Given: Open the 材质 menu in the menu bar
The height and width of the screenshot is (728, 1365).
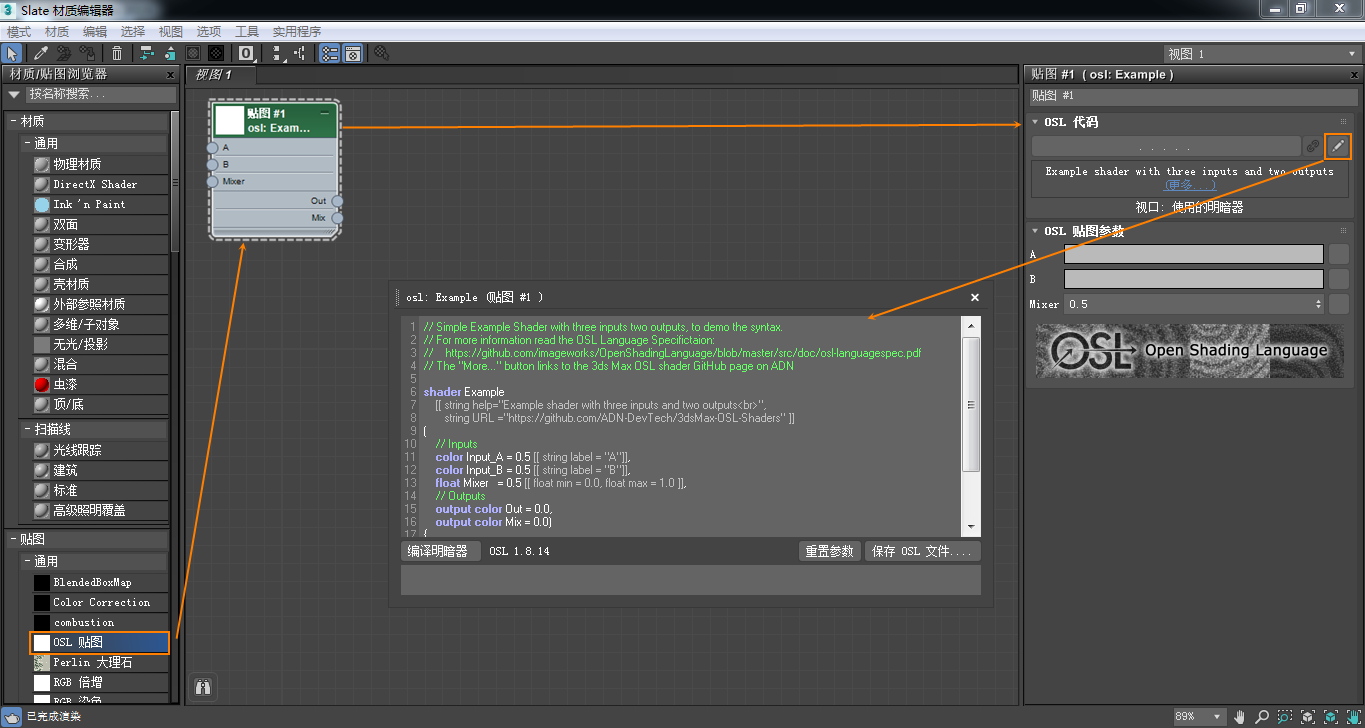Looking at the screenshot, I should (57, 32).
